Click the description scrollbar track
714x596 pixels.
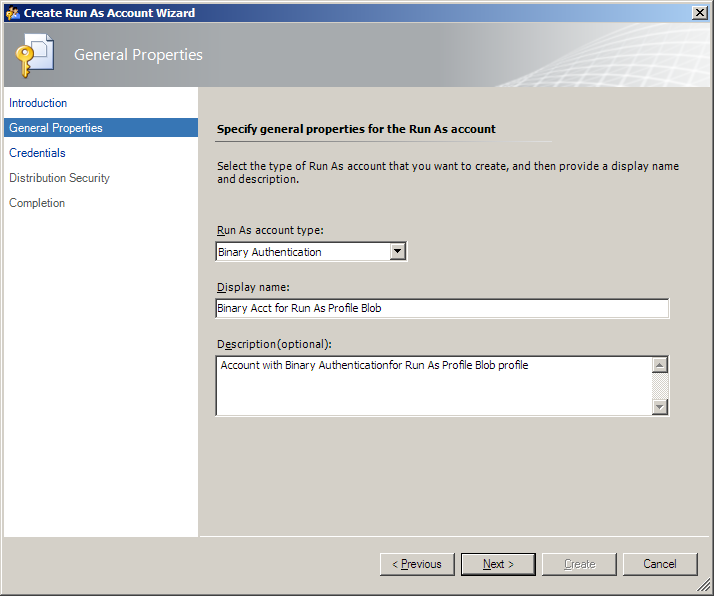(660, 386)
